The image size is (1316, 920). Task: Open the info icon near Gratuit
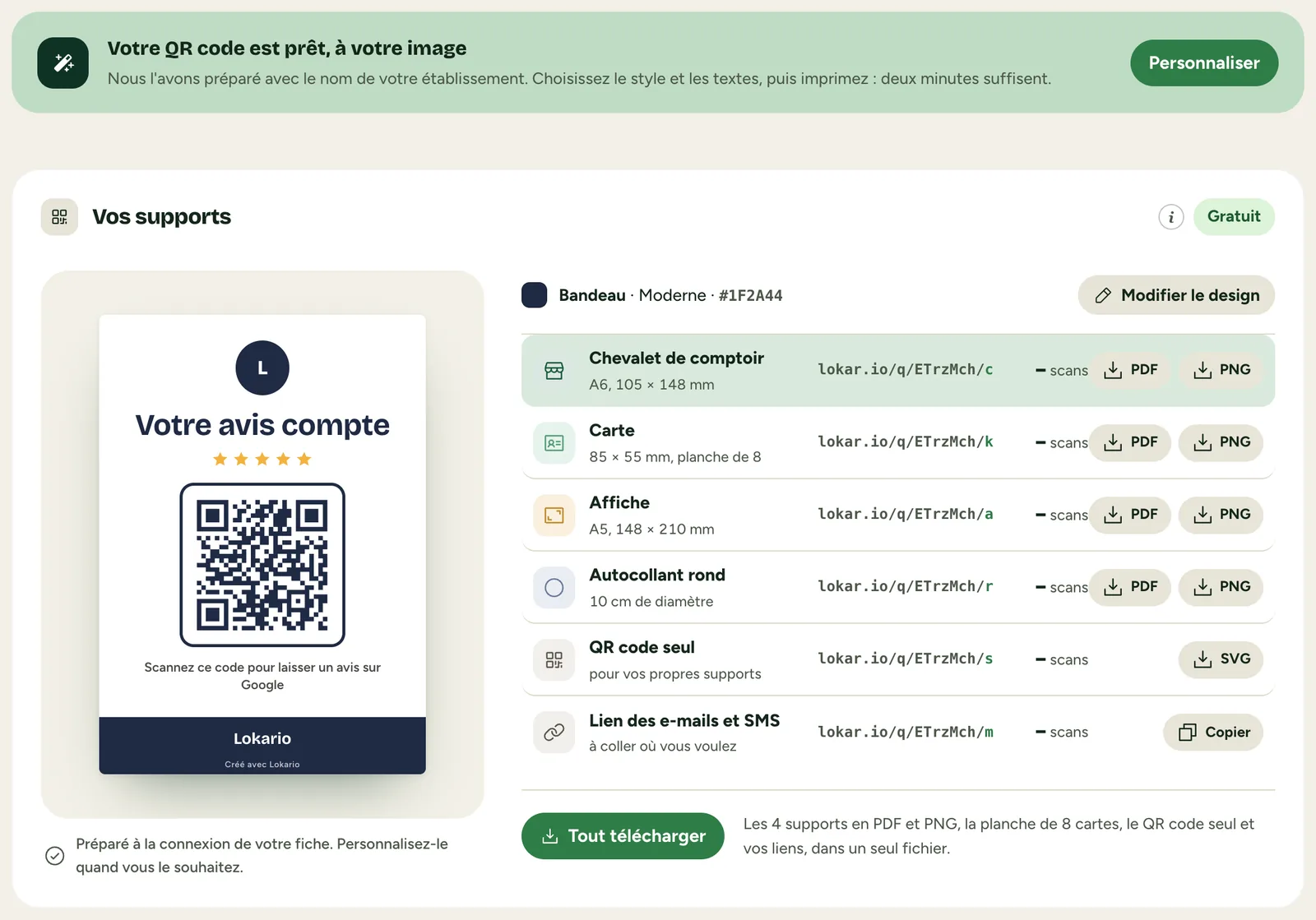pyautogui.click(x=1171, y=217)
